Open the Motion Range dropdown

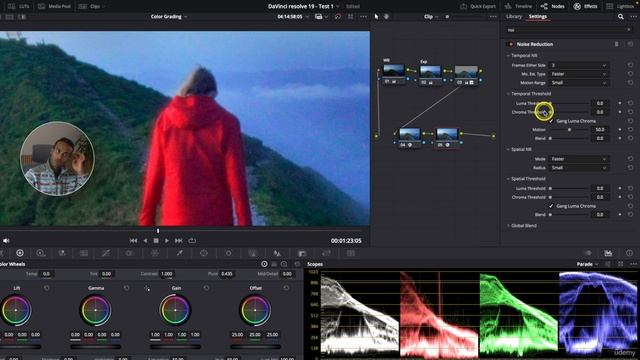click(x=579, y=83)
